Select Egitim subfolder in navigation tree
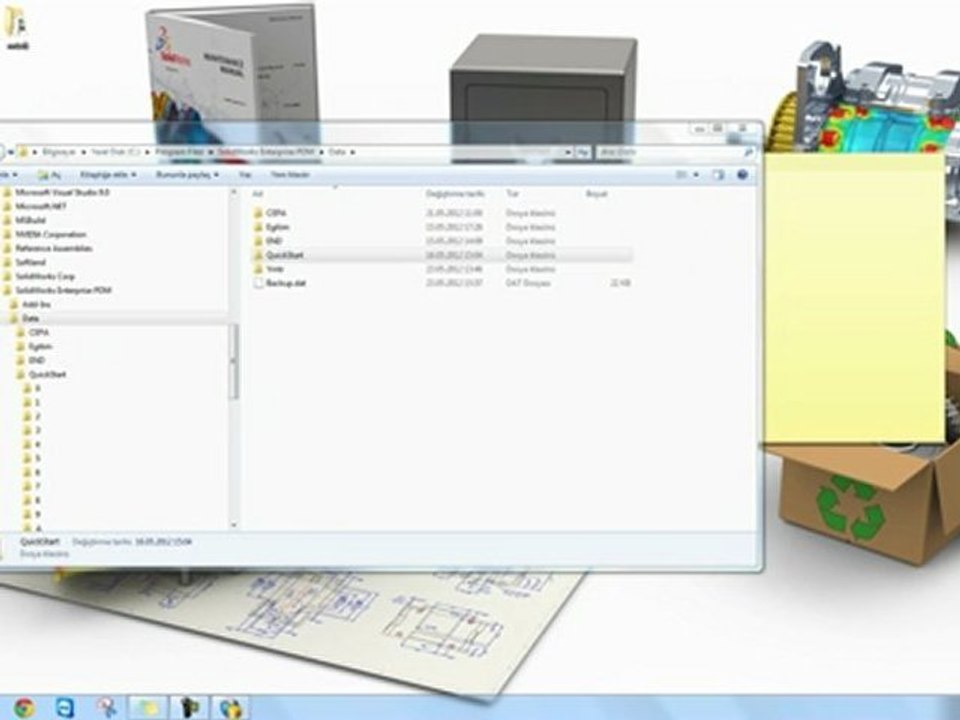The image size is (960, 720). [x=40, y=347]
